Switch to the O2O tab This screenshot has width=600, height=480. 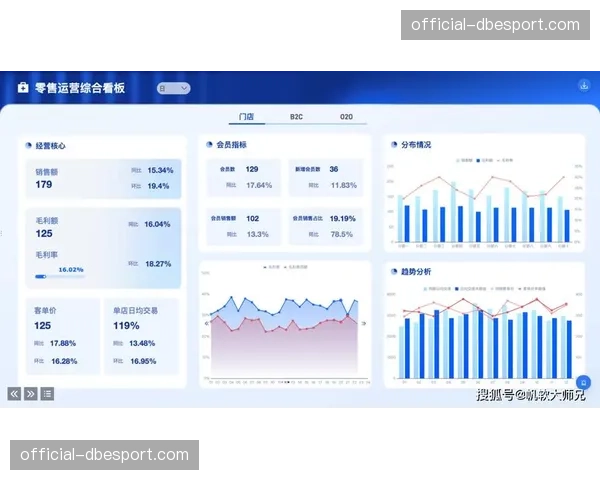[346, 117]
